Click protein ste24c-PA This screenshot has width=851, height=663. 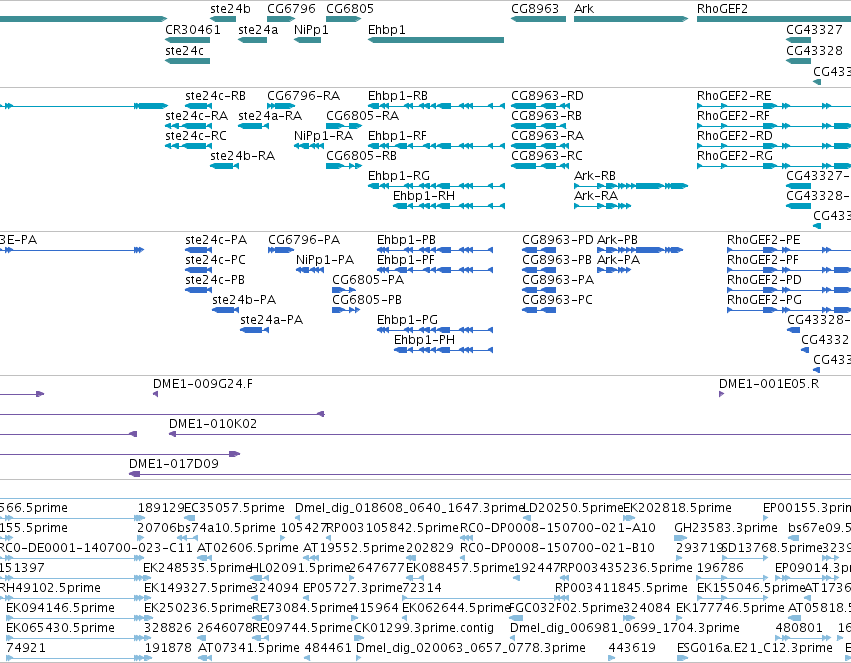199,250
